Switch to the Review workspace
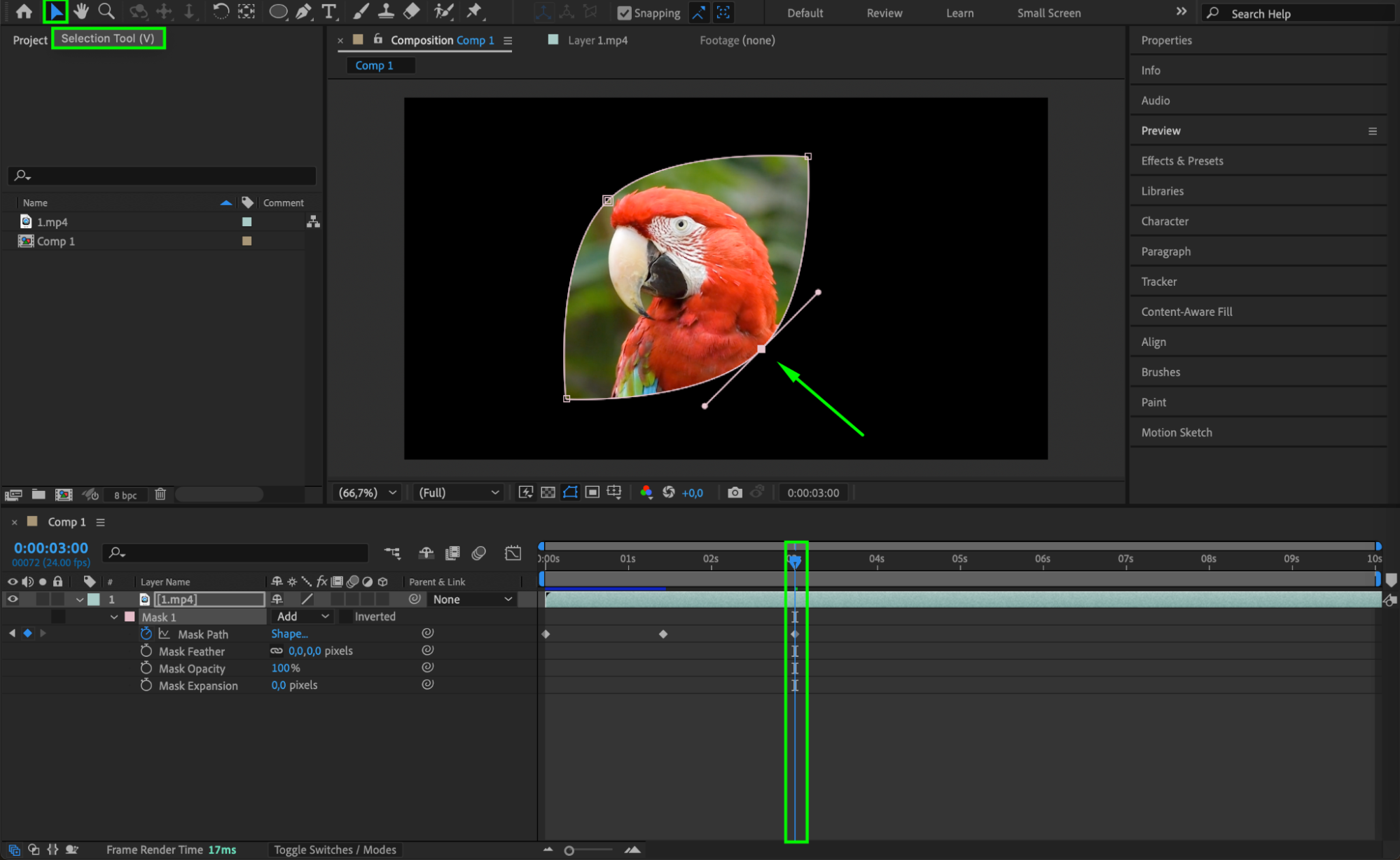 pos(885,13)
